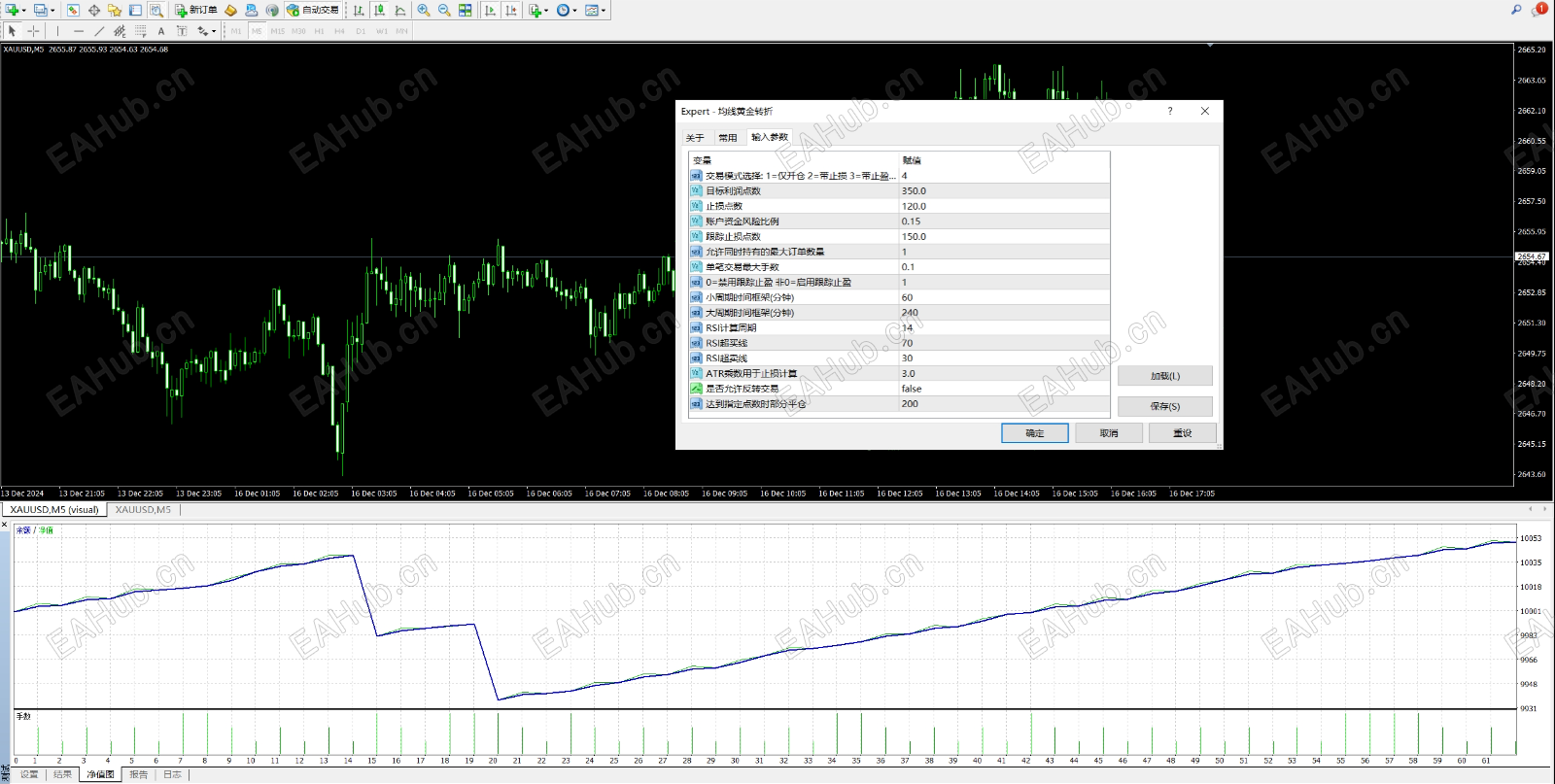Toggle chart auto scroll
The width and height of the screenshot is (1555, 784).
pyautogui.click(x=490, y=10)
